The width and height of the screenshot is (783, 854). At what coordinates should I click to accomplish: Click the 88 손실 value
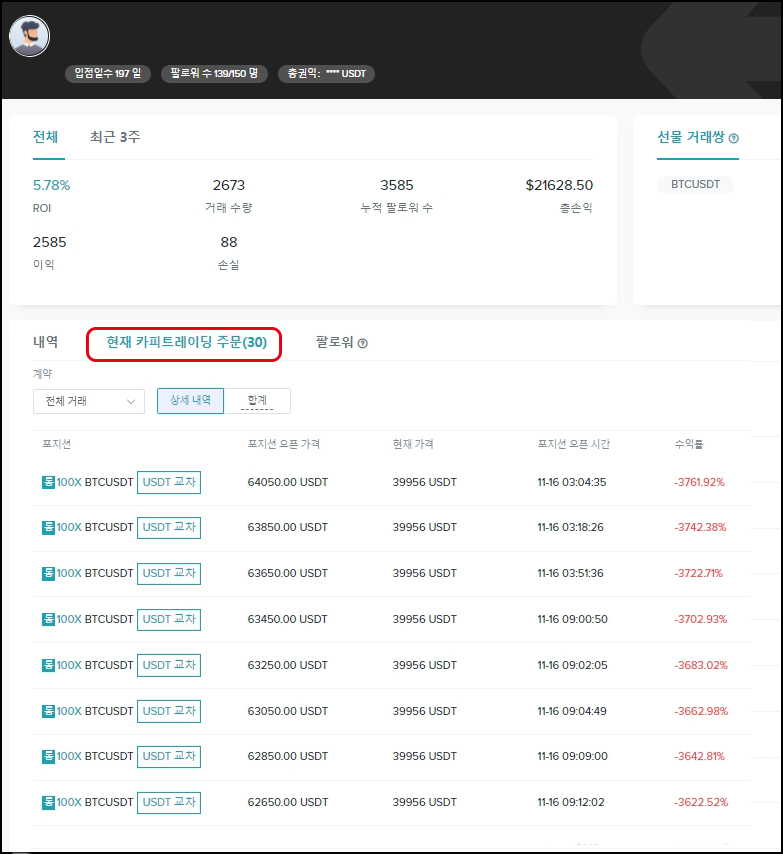[x=229, y=242]
